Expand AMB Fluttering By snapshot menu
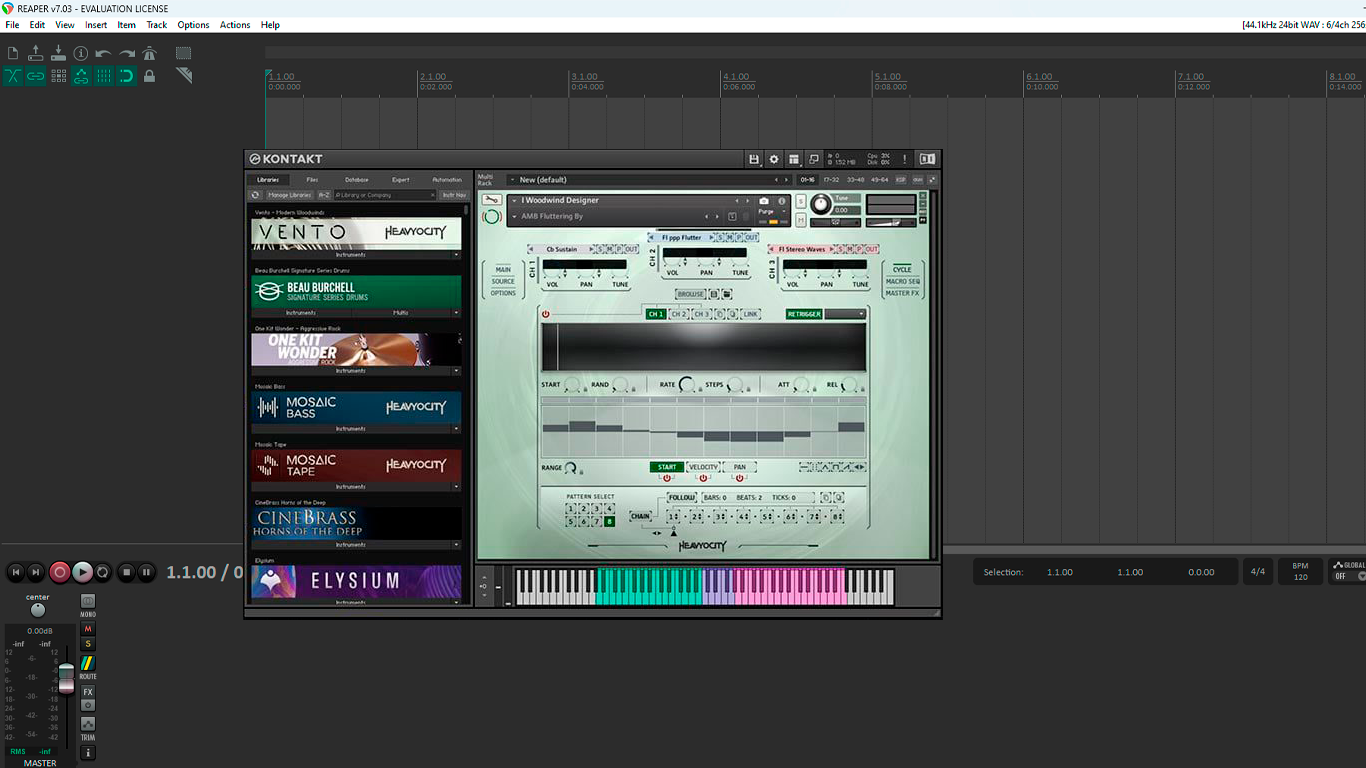The width and height of the screenshot is (1366, 768). click(x=515, y=217)
